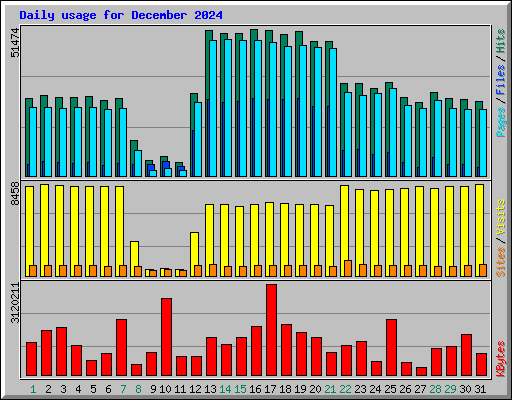This screenshot has width=512, height=400.
Task: Click day label 17 on the axis
Action: 270,389
